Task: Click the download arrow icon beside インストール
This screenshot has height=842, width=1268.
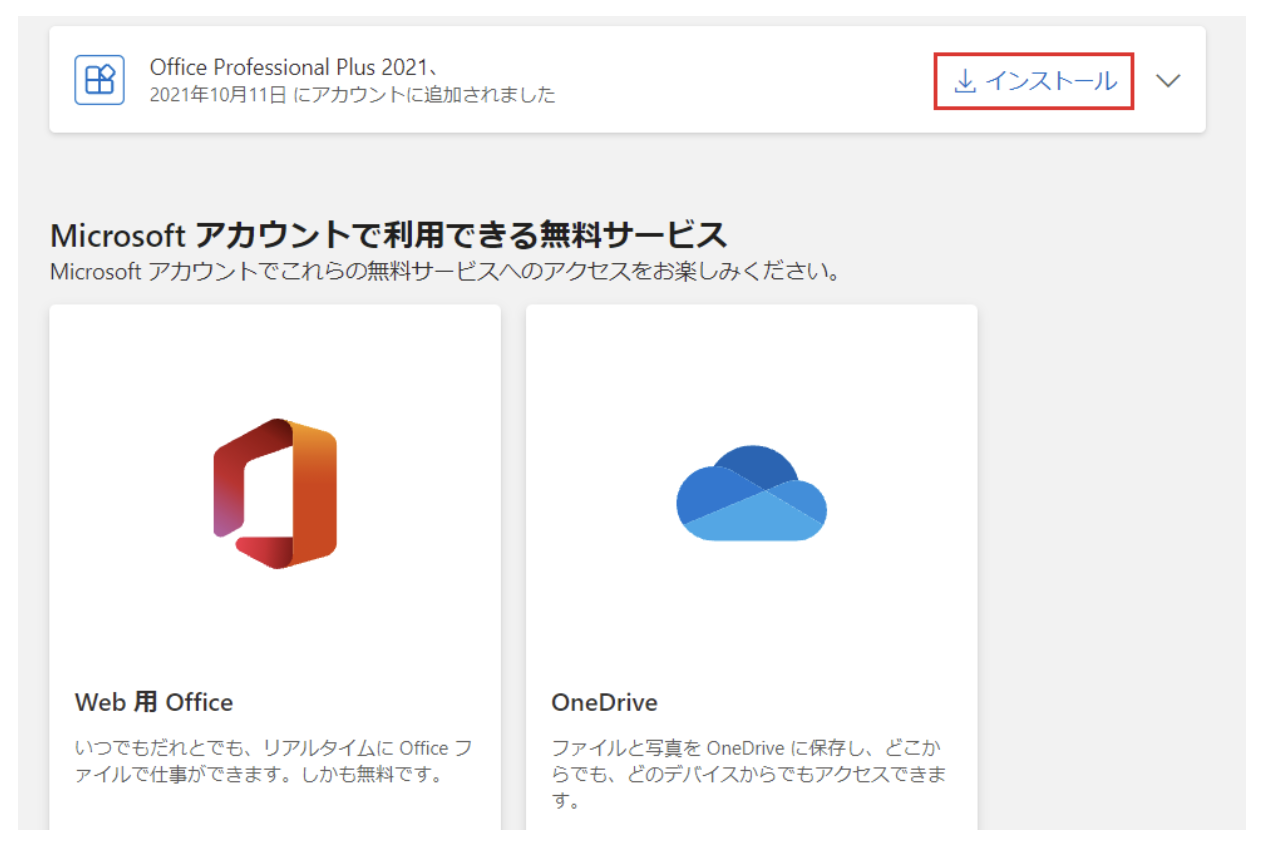Action: [964, 81]
